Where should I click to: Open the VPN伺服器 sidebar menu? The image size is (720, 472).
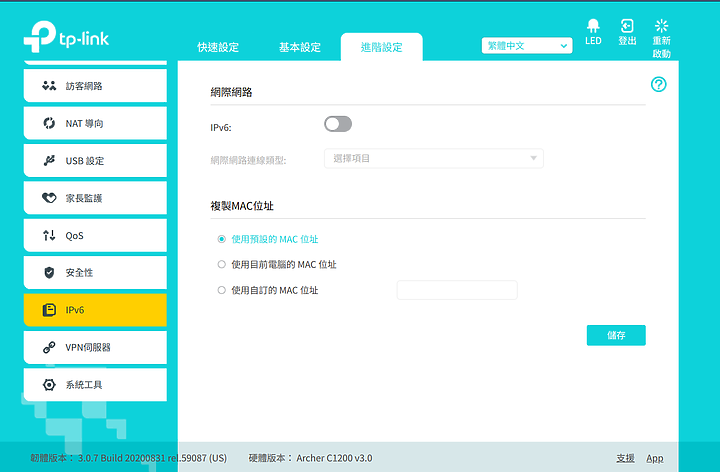tap(95, 347)
